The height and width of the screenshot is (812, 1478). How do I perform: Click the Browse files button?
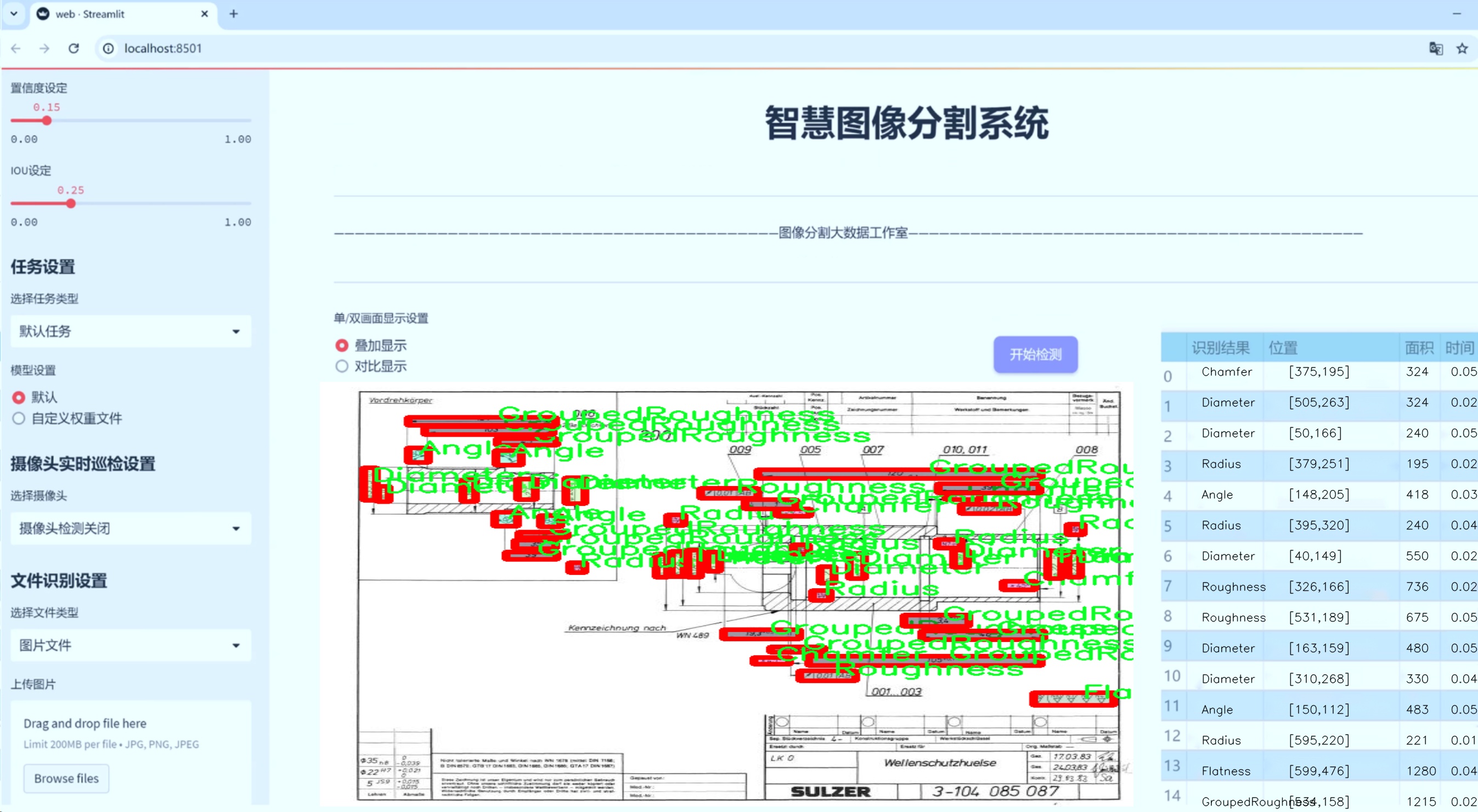pos(66,778)
